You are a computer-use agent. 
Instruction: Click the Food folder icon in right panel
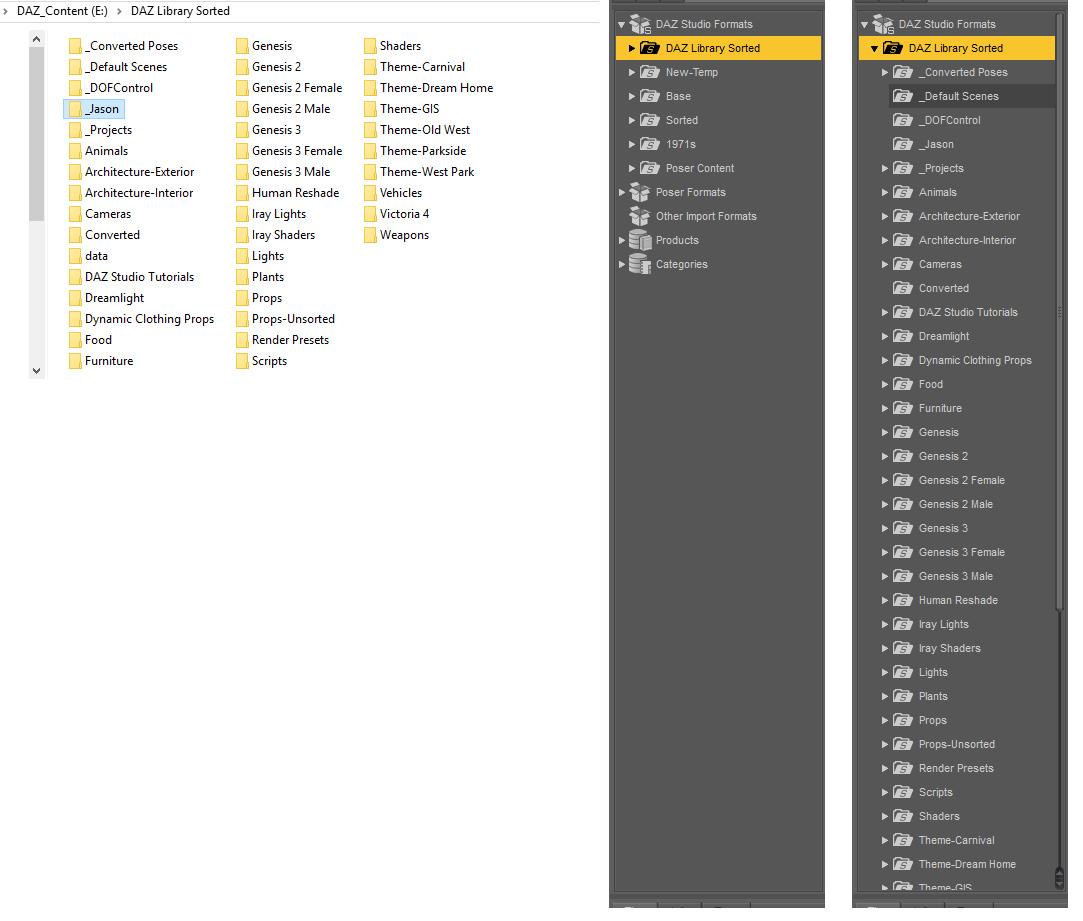click(903, 384)
